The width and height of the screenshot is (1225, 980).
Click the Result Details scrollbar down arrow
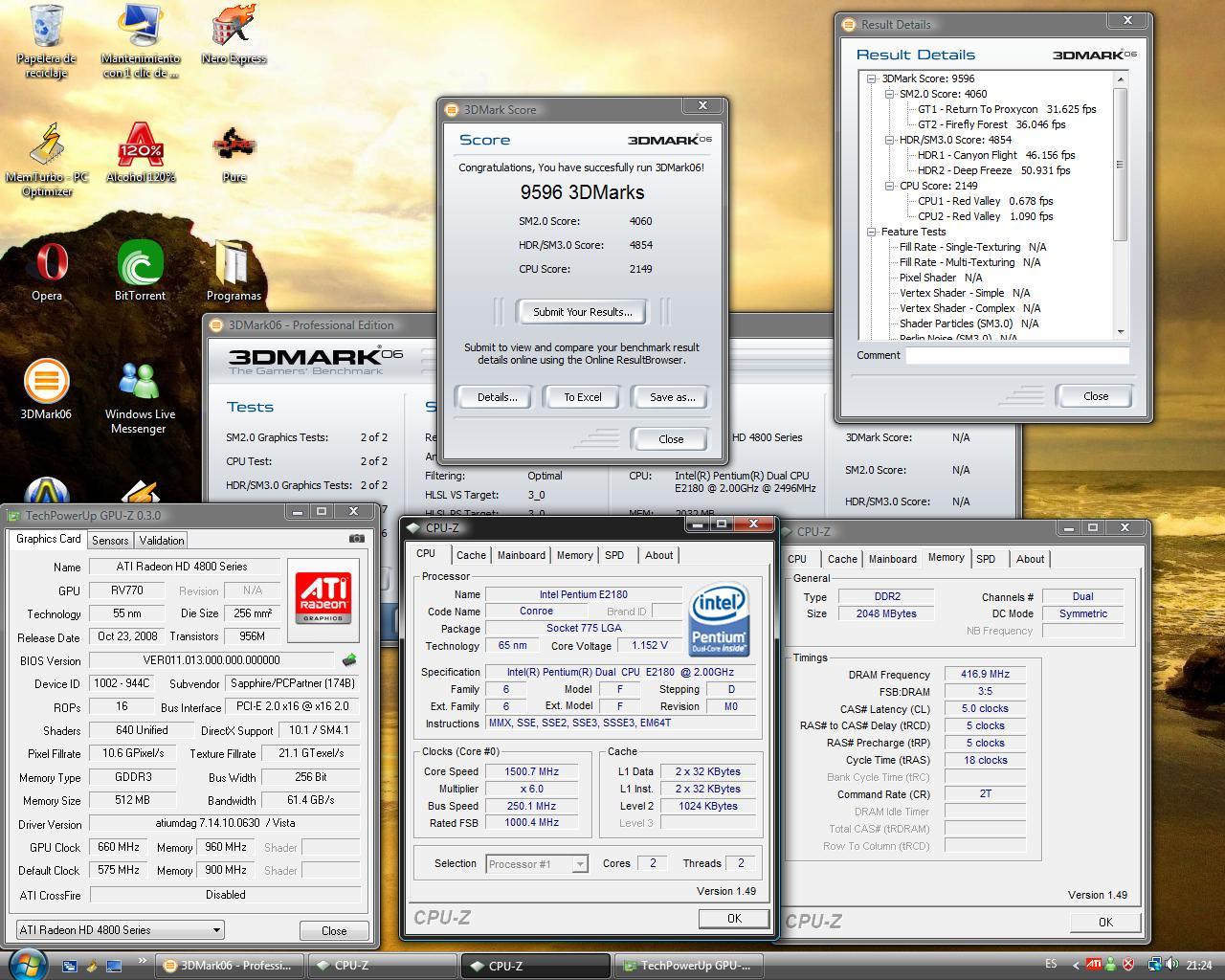click(1121, 332)
